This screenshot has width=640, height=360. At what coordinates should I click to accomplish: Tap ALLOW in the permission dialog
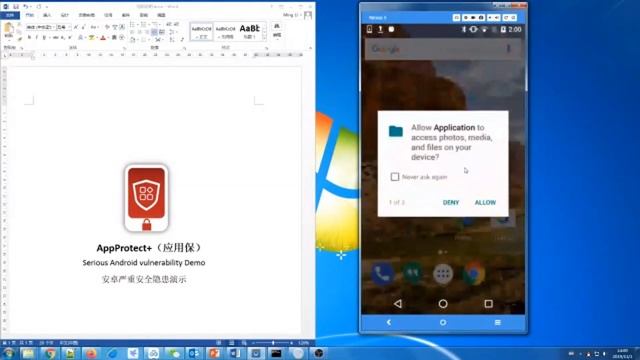(485, 202)
